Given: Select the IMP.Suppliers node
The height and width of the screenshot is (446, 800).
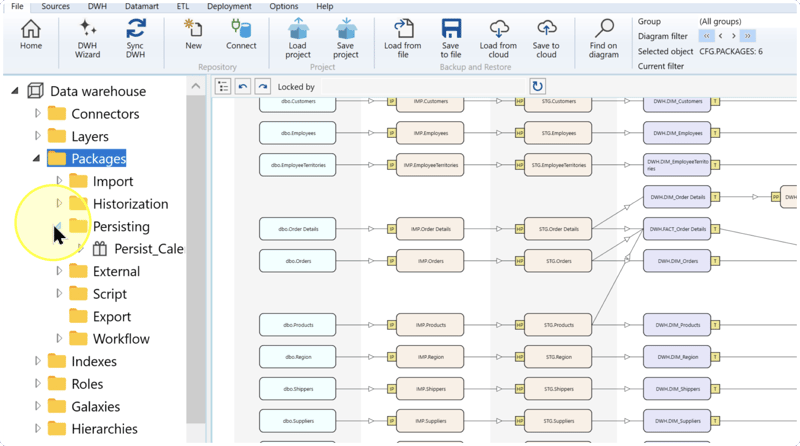Looking at the screenshot, I should point(430,421).
